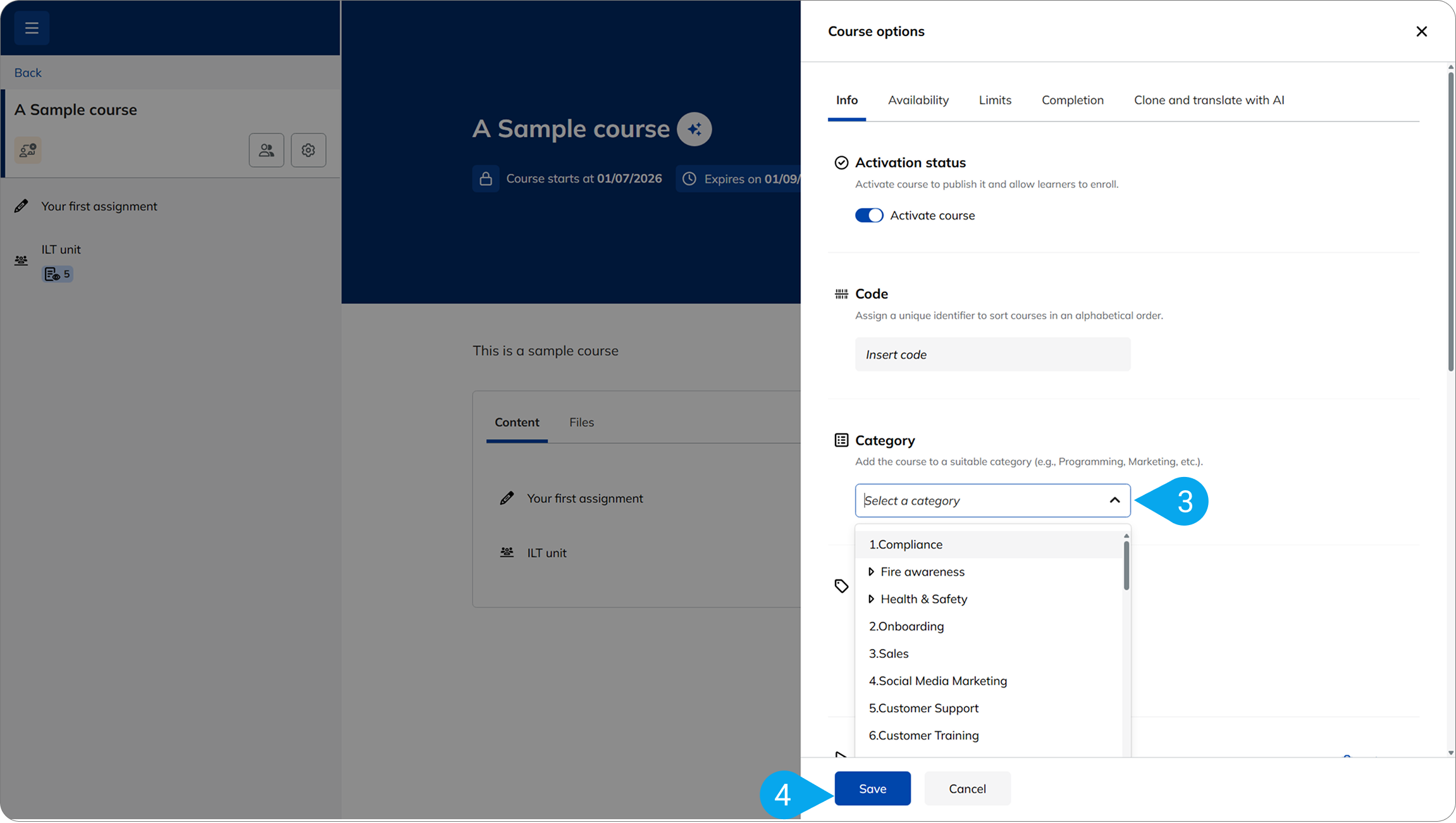Expand the Fire awareness subcategory
Viewport: 1456px width, 823px height.
(x=871, y=572)
